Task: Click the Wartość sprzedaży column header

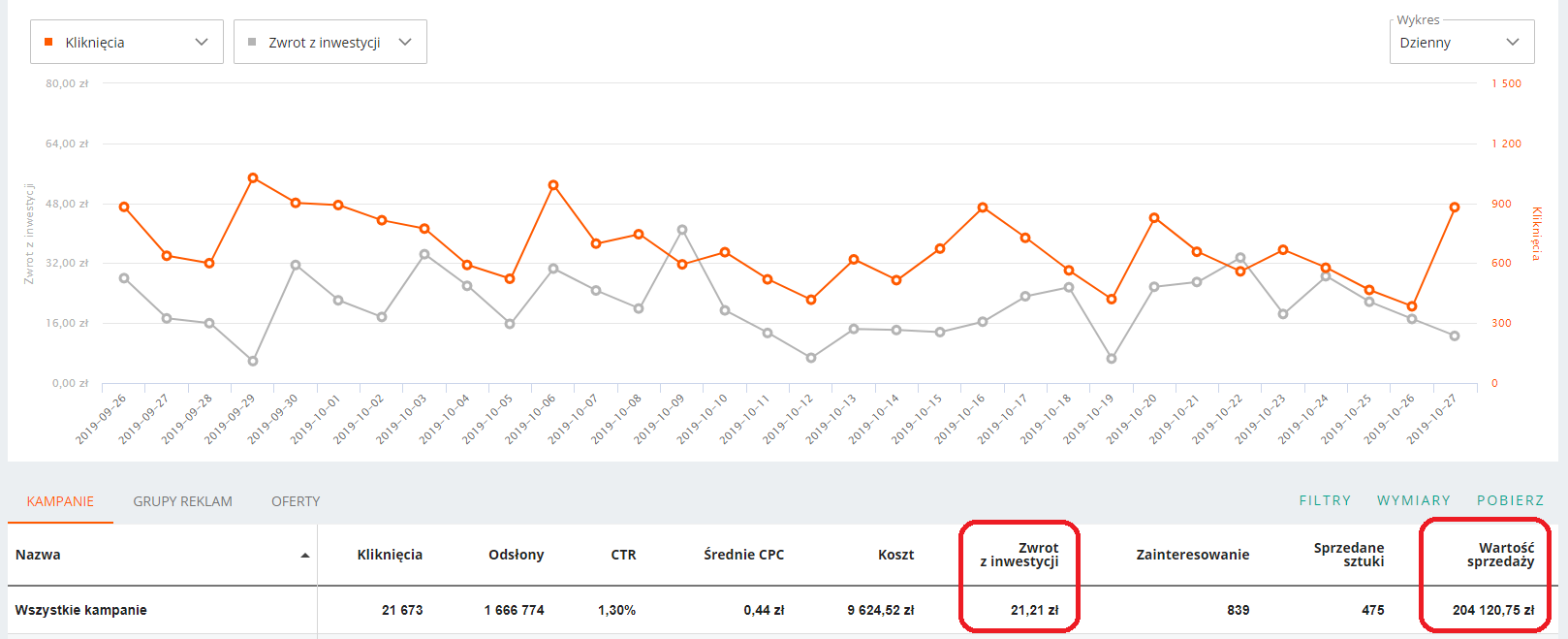Action: [1500, 555]
